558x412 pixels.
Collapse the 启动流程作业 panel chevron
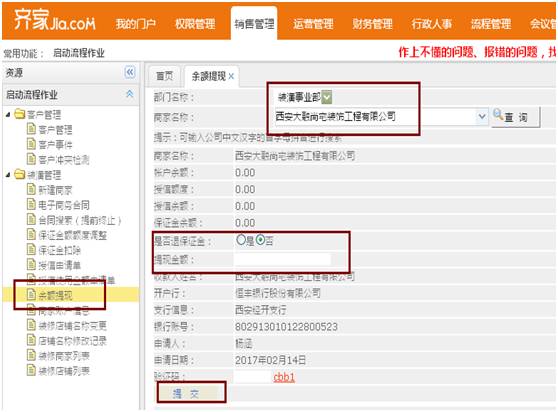click(130, 94)
